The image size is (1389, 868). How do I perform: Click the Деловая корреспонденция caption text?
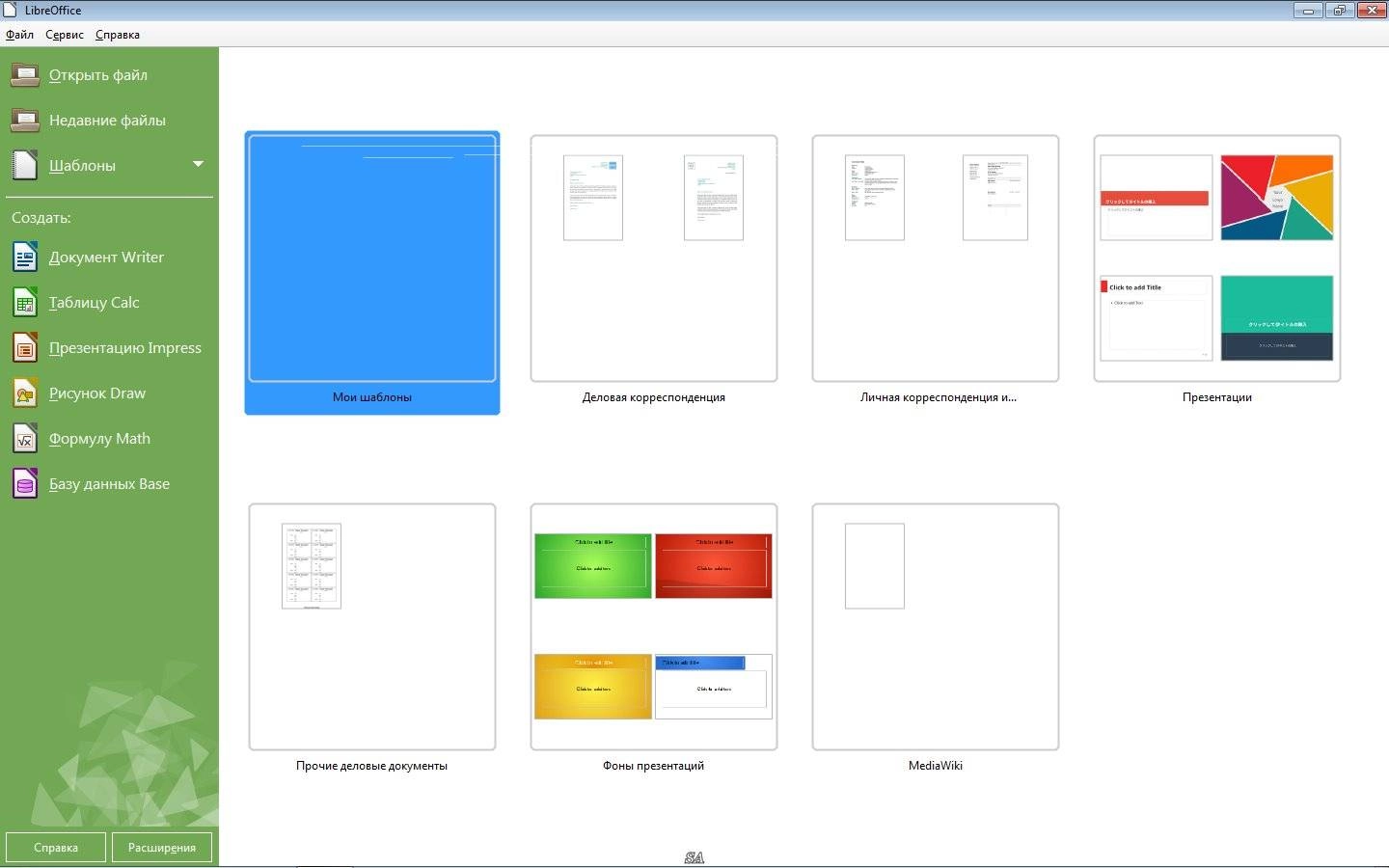(654, 397)
